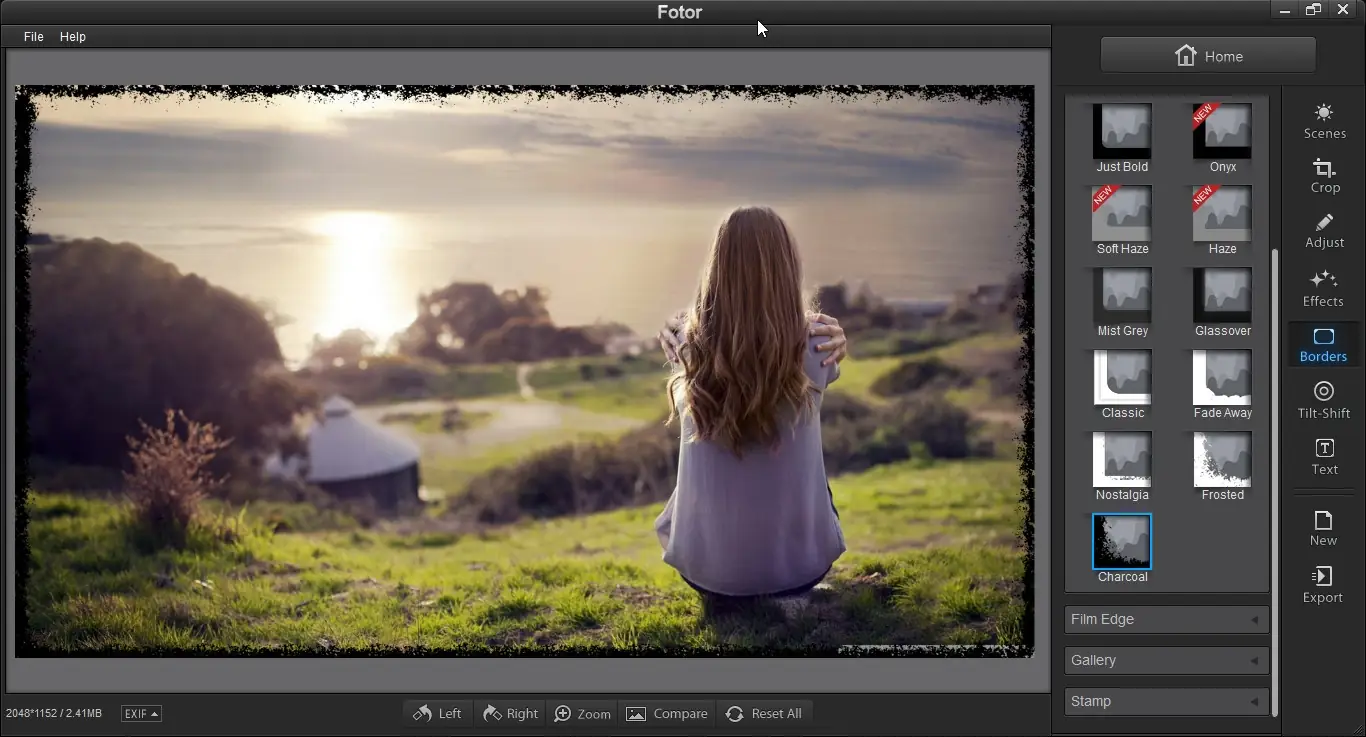Screen dimensions: 1366x737
Task: Toggle Compare view
Action: (x=666, y=713)
